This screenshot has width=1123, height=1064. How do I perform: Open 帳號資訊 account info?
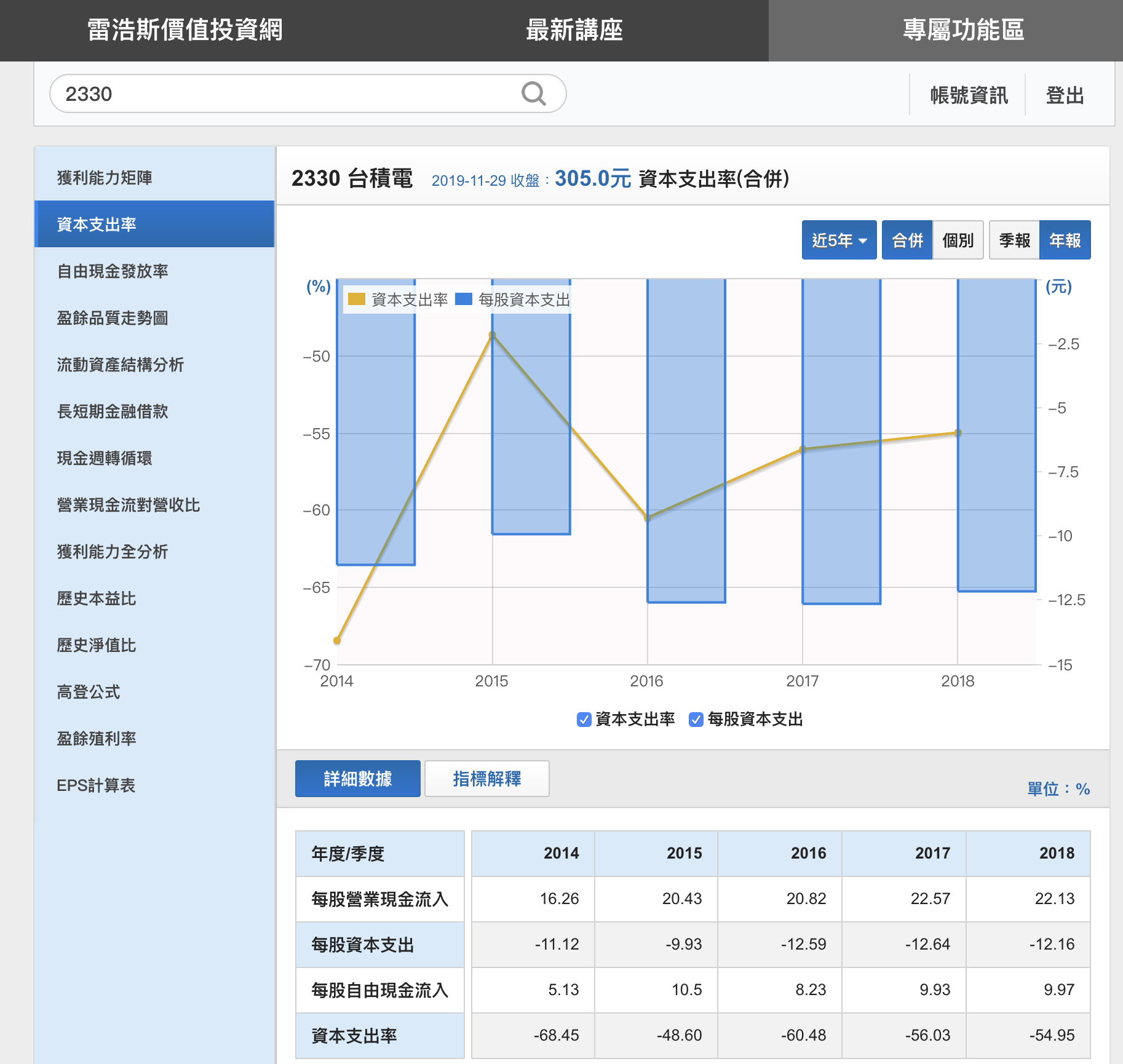tap(969, 95)
